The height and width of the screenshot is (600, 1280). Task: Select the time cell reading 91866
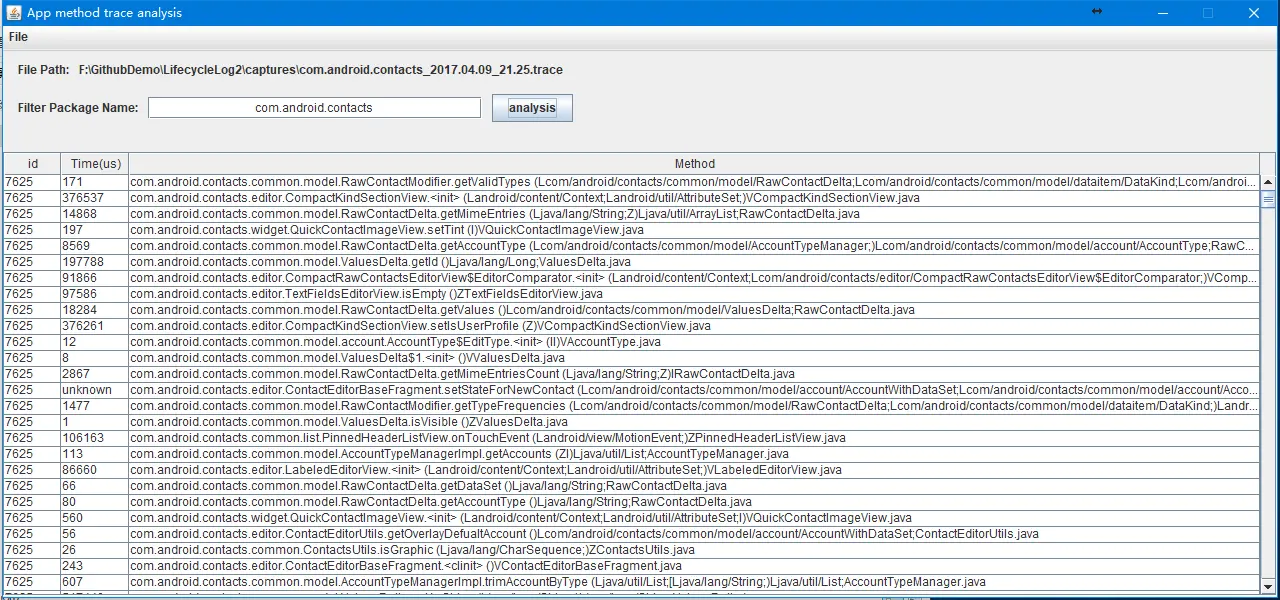[x=94, y=278]
